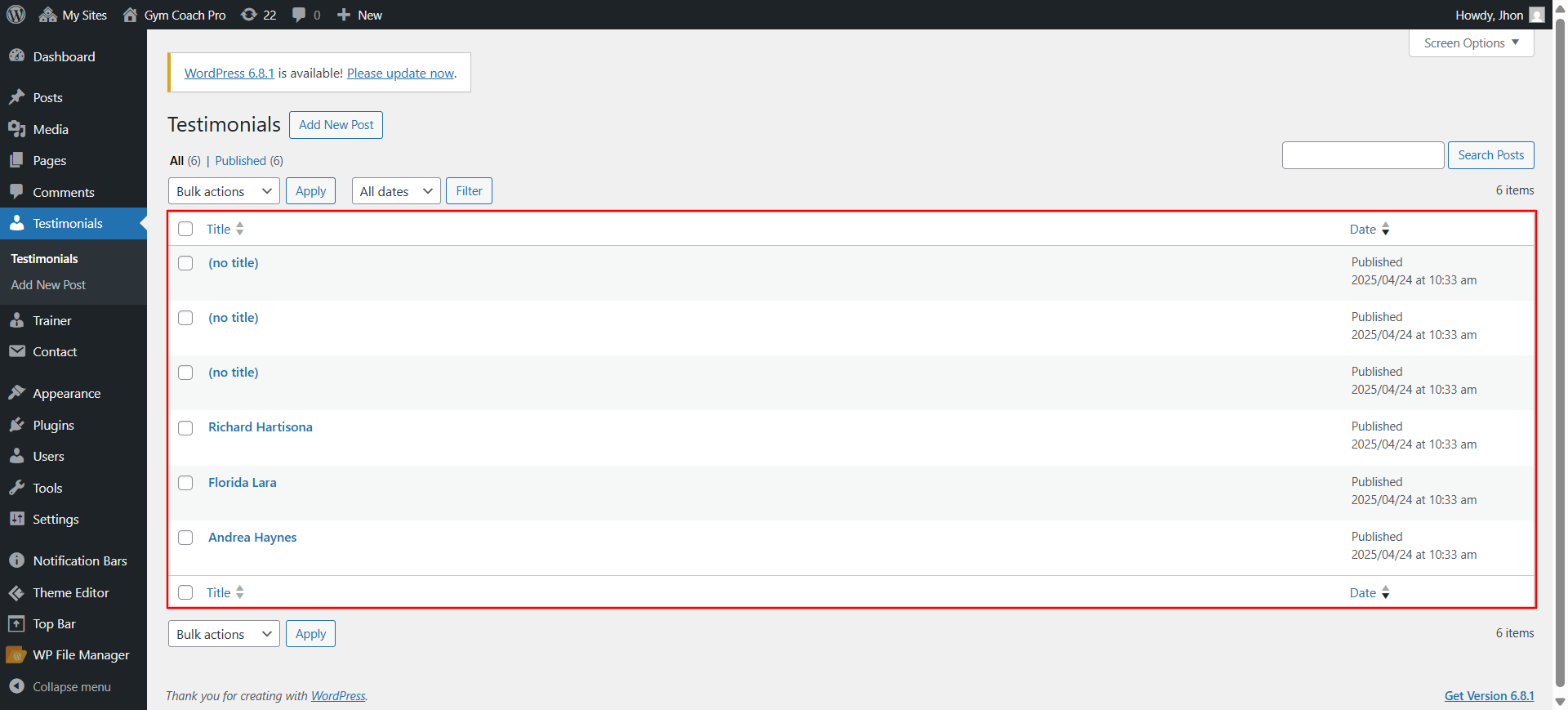This screenshot has height=710, width=1568.
Task: Click the Filter button
Action: (469, 191)
